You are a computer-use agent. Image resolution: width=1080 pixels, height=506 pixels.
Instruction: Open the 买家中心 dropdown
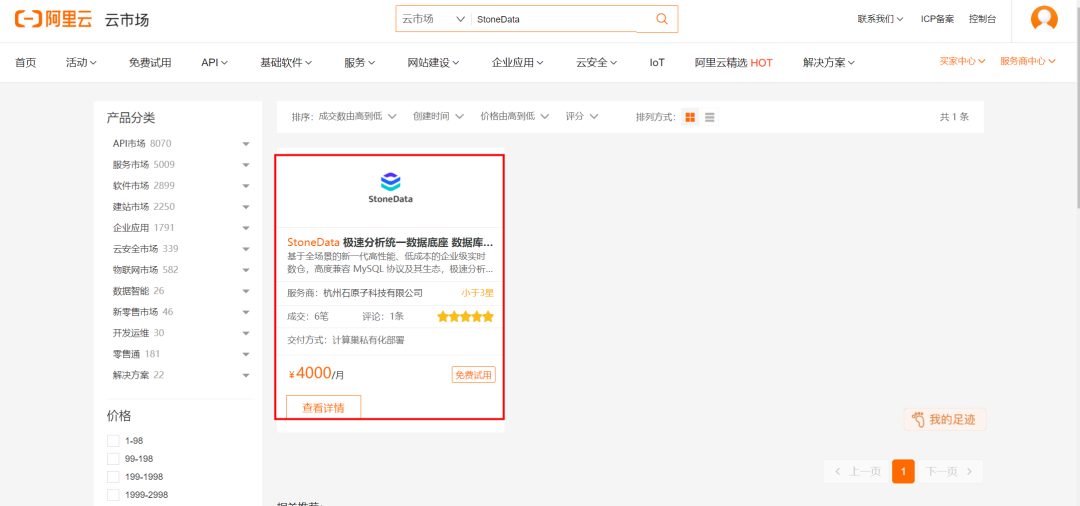coord(963,61)
